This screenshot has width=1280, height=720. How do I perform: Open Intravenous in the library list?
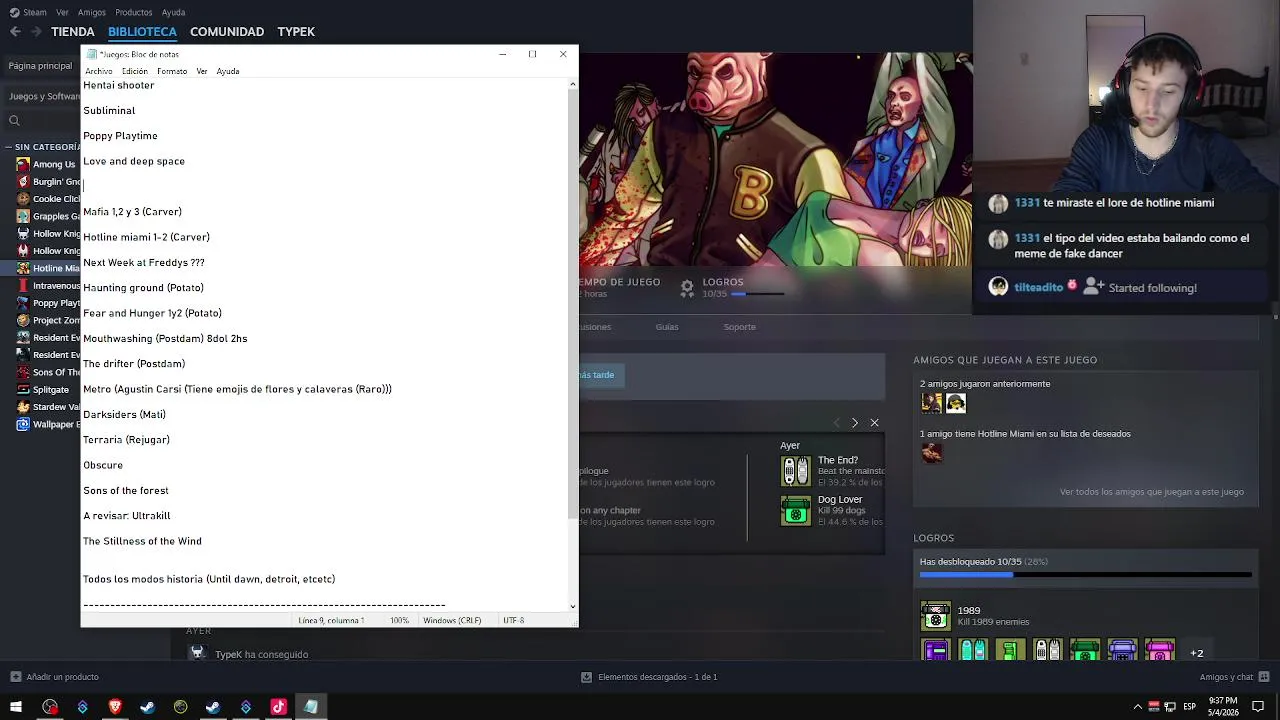48,286
